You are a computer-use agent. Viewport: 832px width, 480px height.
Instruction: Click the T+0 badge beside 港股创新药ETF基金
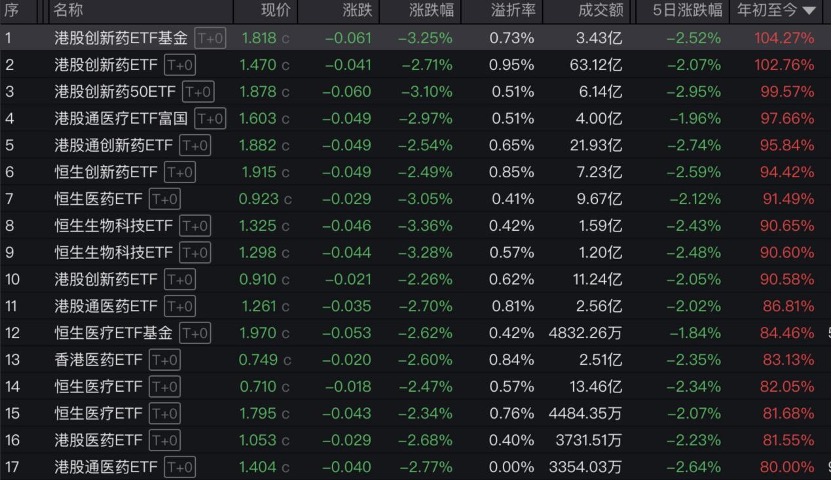[x=210, y=38]
